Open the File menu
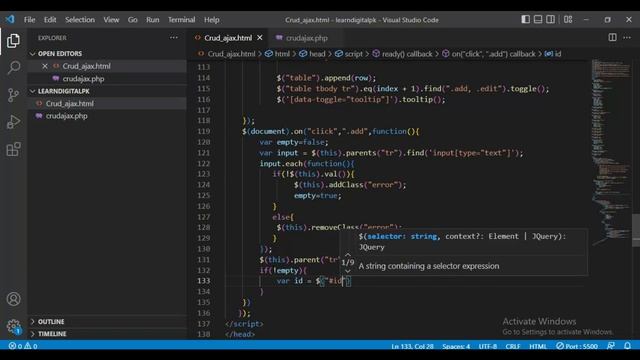The width and height of the screenshot is (640, 360). point(29,20)
